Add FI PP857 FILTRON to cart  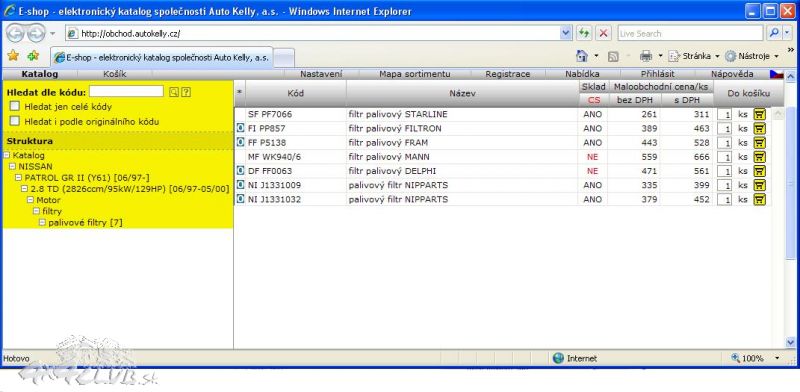760,129
